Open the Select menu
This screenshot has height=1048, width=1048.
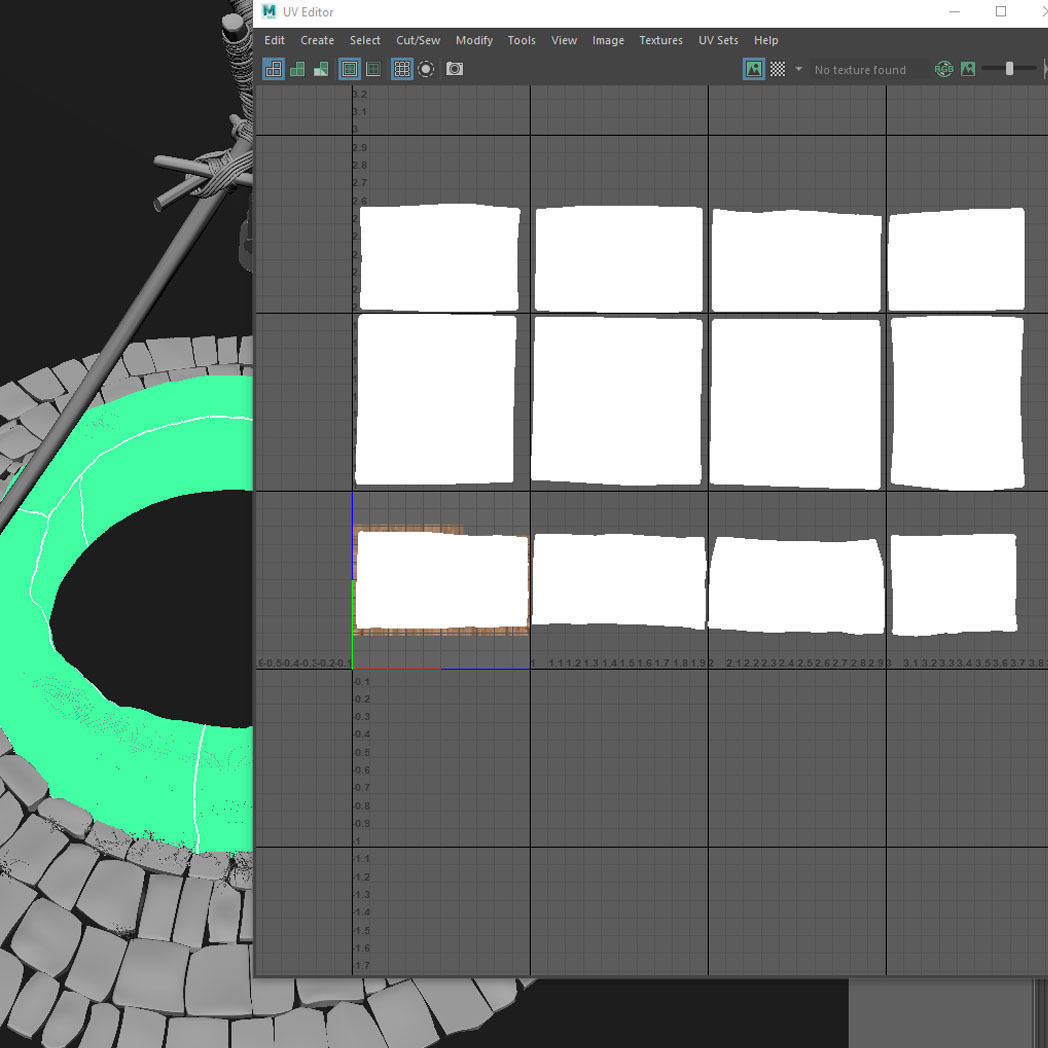pyautogui.click(x=365, y=40)
